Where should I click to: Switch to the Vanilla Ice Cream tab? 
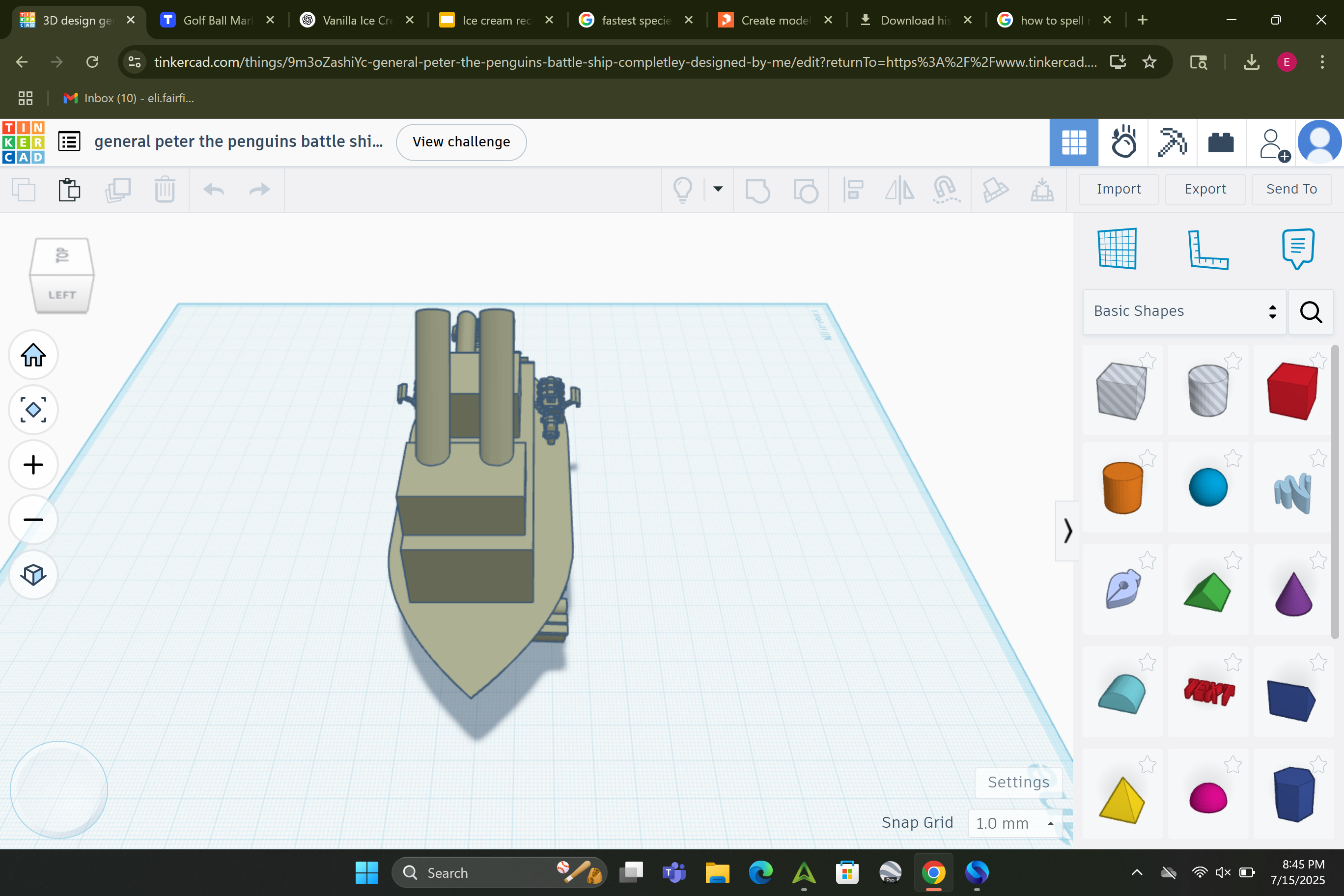pos(357,20)
